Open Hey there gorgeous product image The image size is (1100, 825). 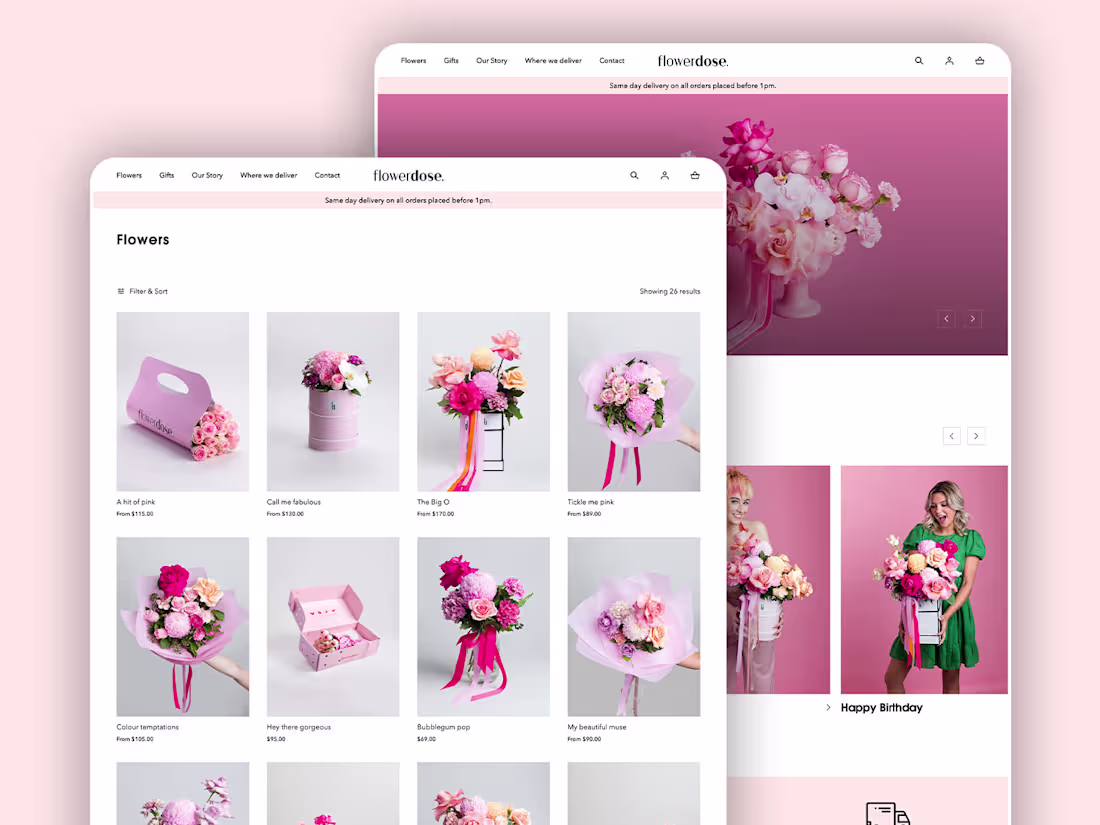coord(333,626)
